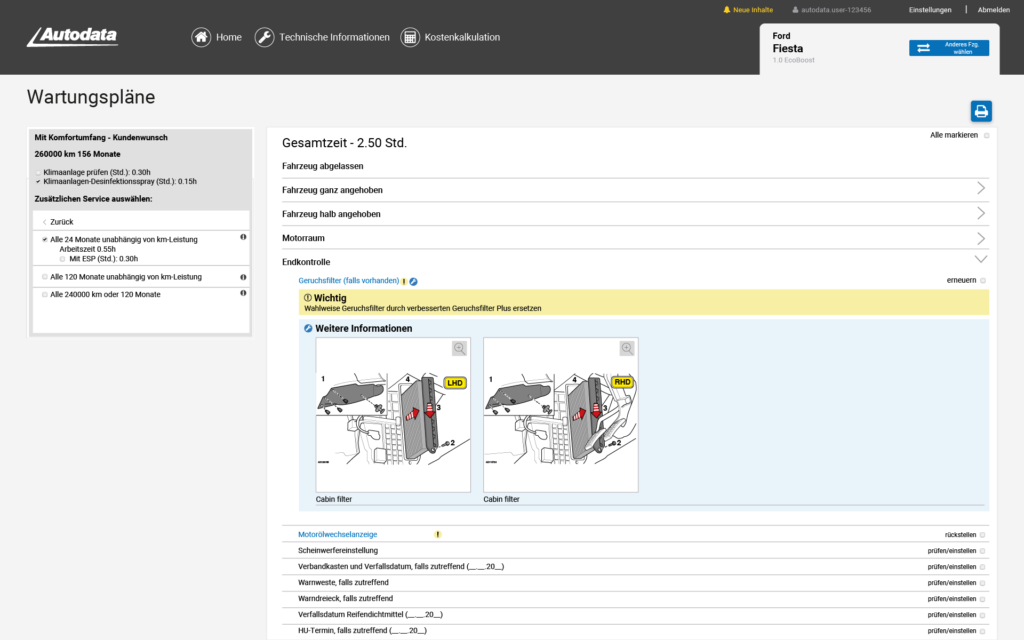Tick the Scheinwerfereinstellung prüfen/einstellen checkbox
Viewport: 1024px width, 640px height.
pos(982,551)
